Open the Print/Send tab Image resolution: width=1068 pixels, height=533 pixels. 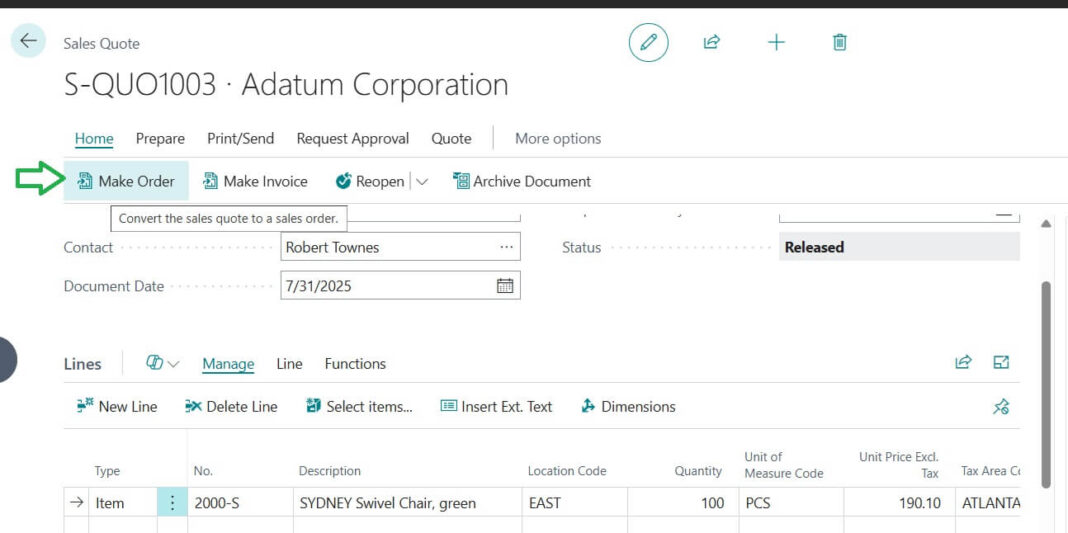[240, 139]
